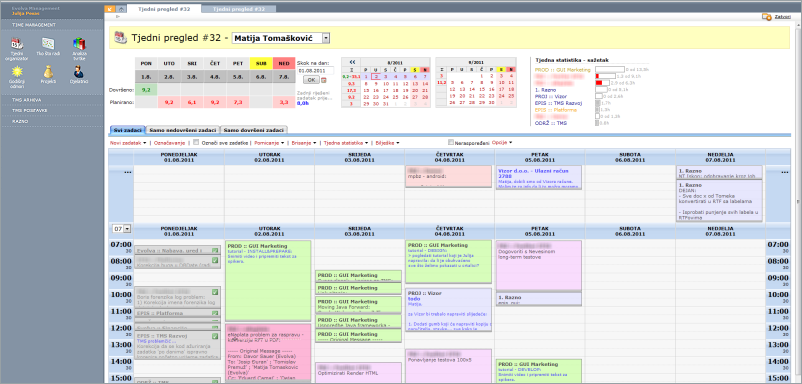Select the inactive second Tjedni pregled #32 tab
This screenshot has width=802, height=384.
click(x=238, y=9)
